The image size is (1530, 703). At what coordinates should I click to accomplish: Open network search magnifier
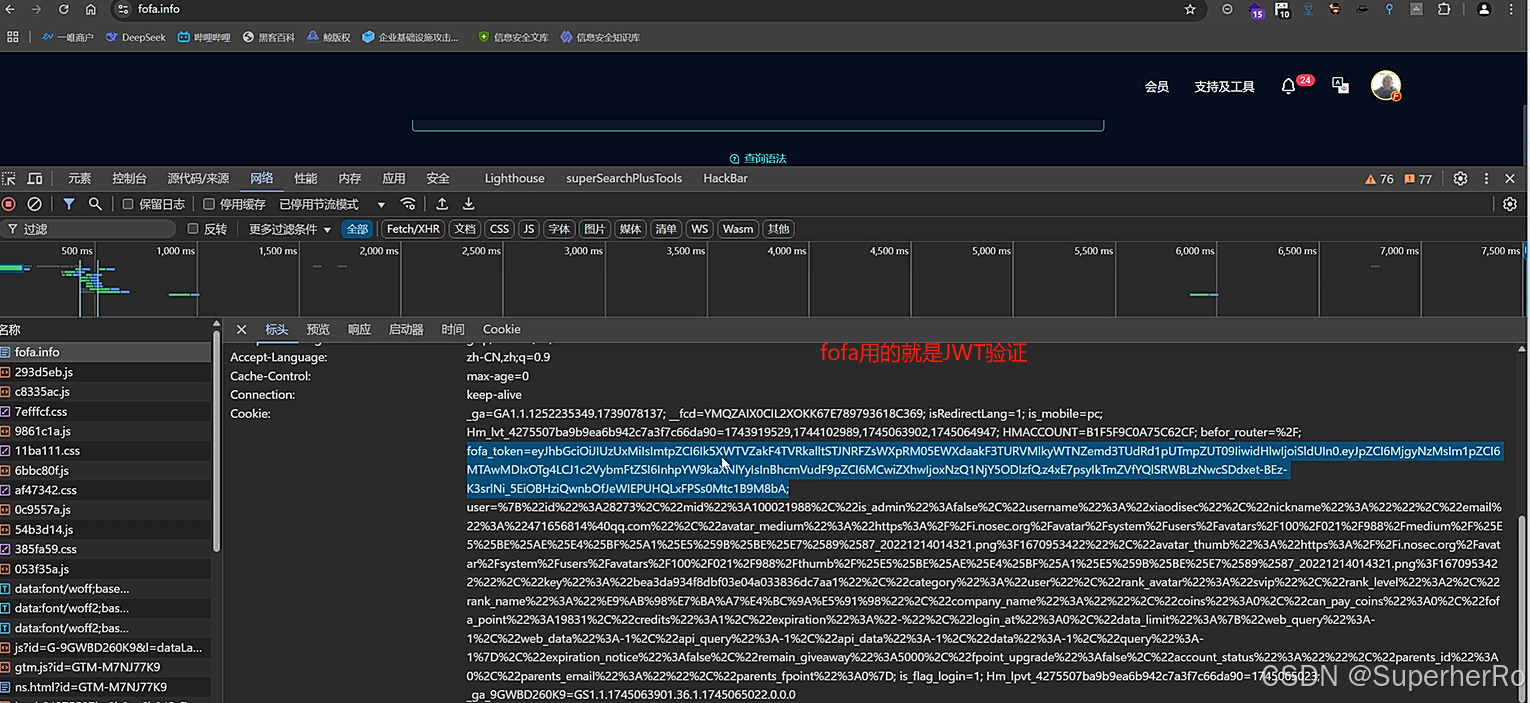pos(95,204)
